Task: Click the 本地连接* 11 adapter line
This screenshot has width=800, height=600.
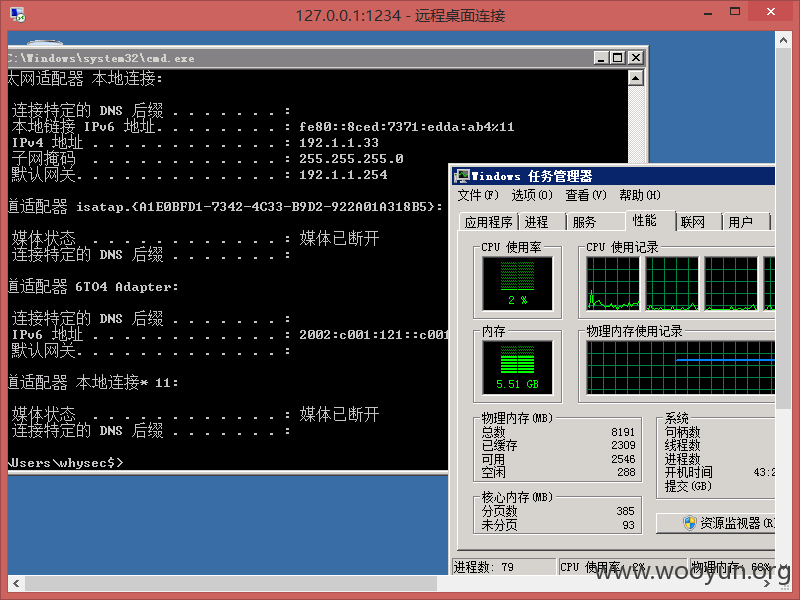Action: (93, 382)
